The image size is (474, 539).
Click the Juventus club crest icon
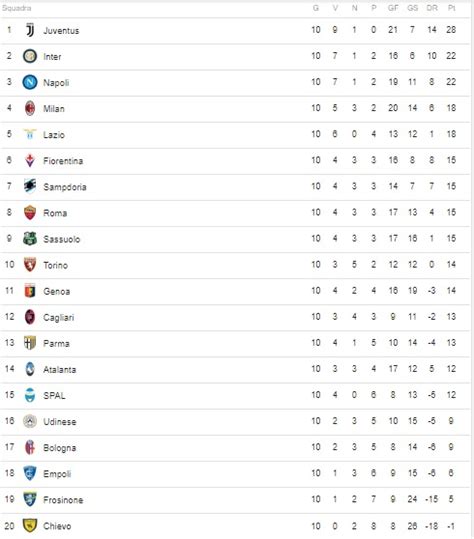click(30, 30)
